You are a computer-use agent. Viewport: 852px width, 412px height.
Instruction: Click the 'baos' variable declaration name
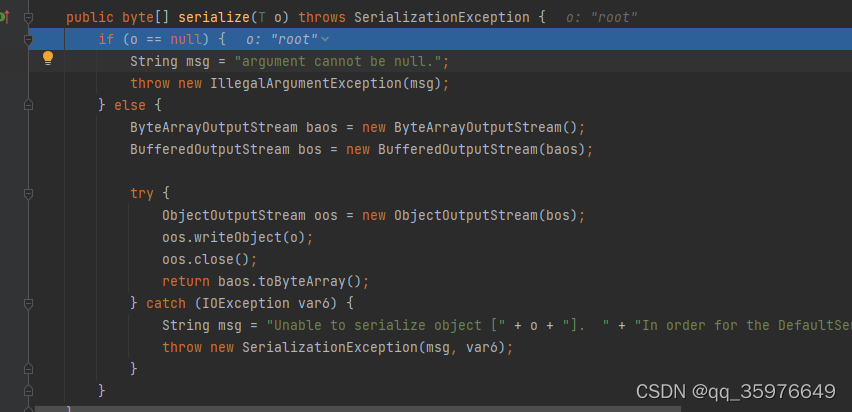pyautogui.click(x=322, y=127)
